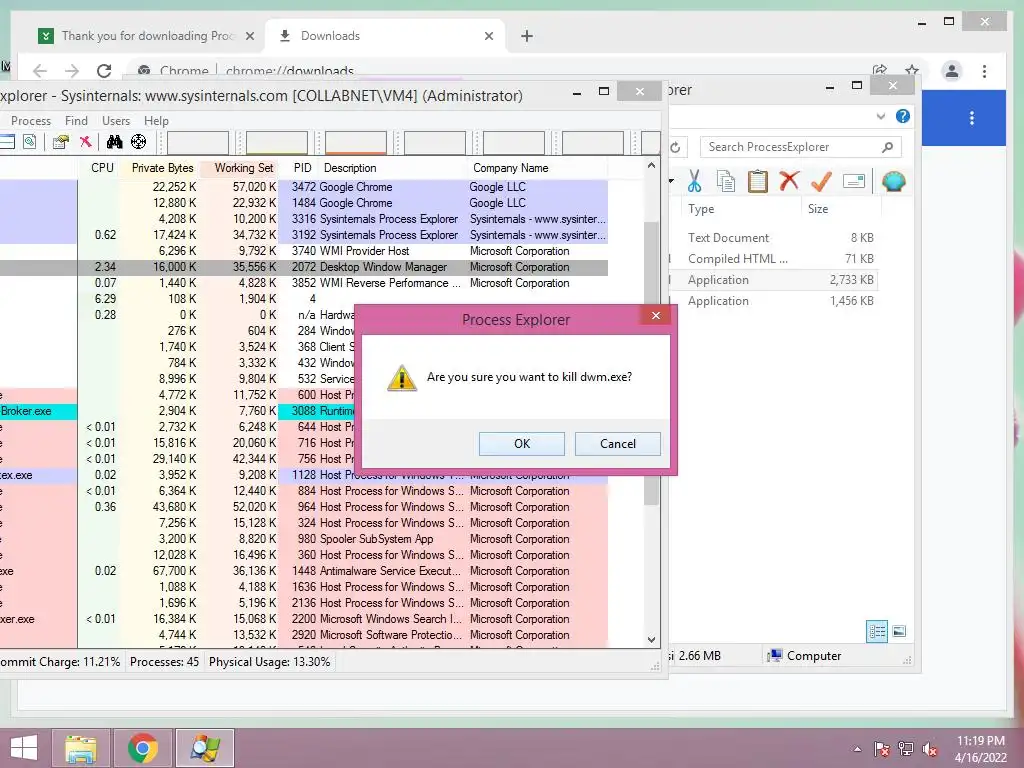Select the Microsoft Windows Search Indexer row
The height and width of the screenshot is (768, 1024).
point(304,619)
